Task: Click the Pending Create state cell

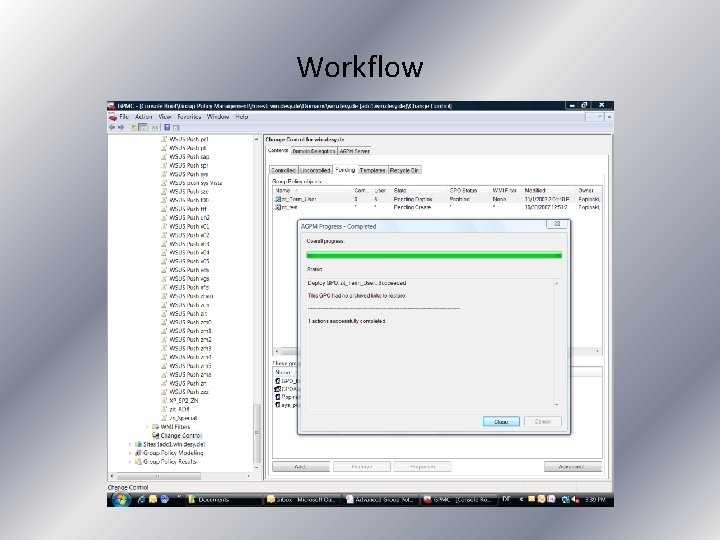Action: tap(412, 207)
